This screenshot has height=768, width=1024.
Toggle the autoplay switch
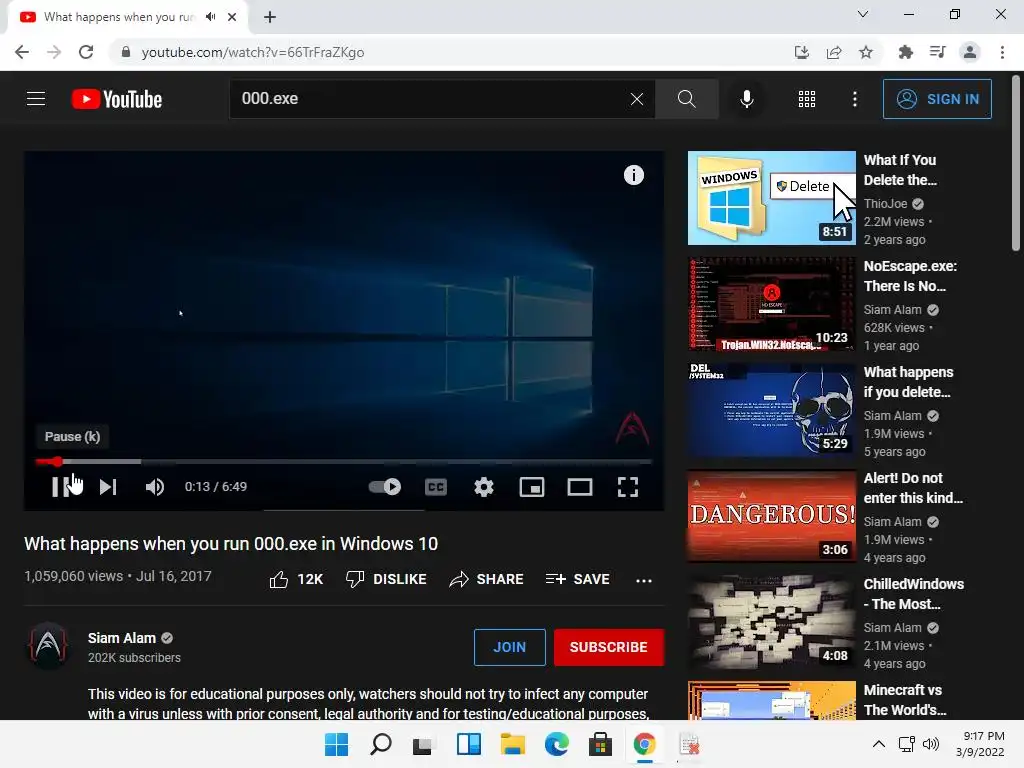[385, 487]
